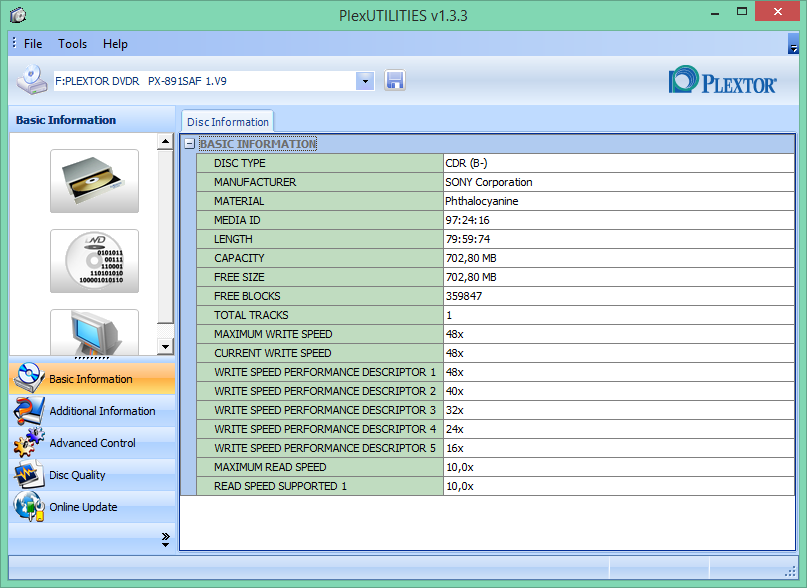Select the Phthalocyanine material value
The height and width of the screenshot is (588, 807).
tap(482, 201)
